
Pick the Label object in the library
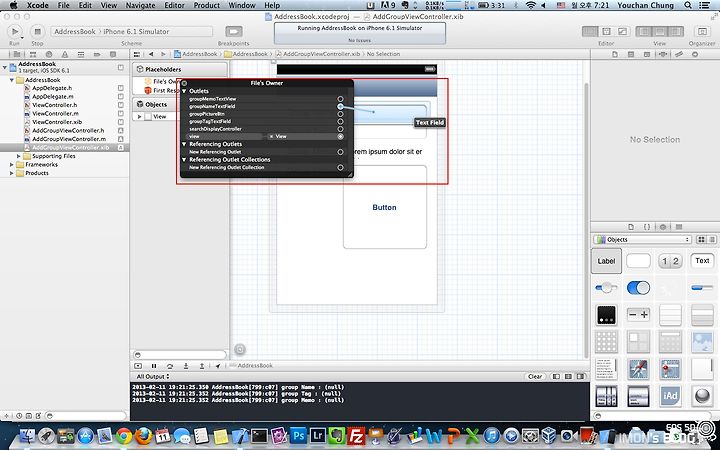[x=606, y=261]
